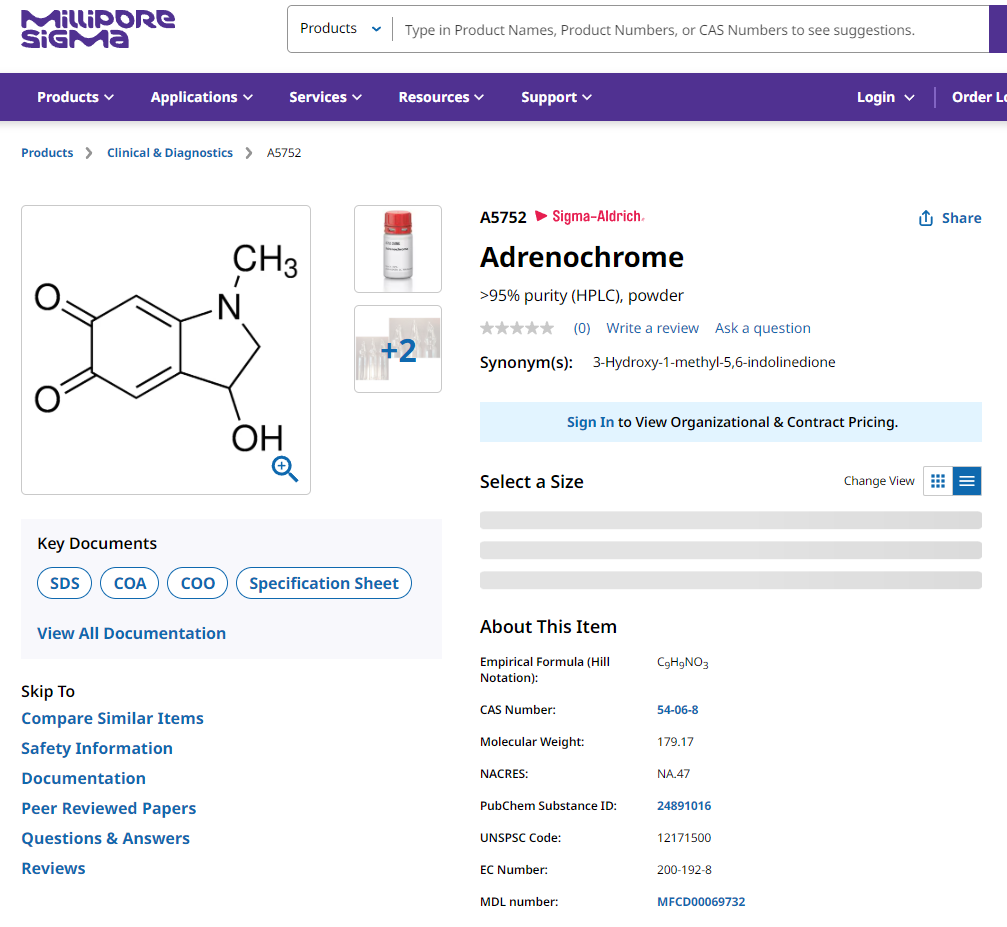Open the Login dropdown

(886, 97)
